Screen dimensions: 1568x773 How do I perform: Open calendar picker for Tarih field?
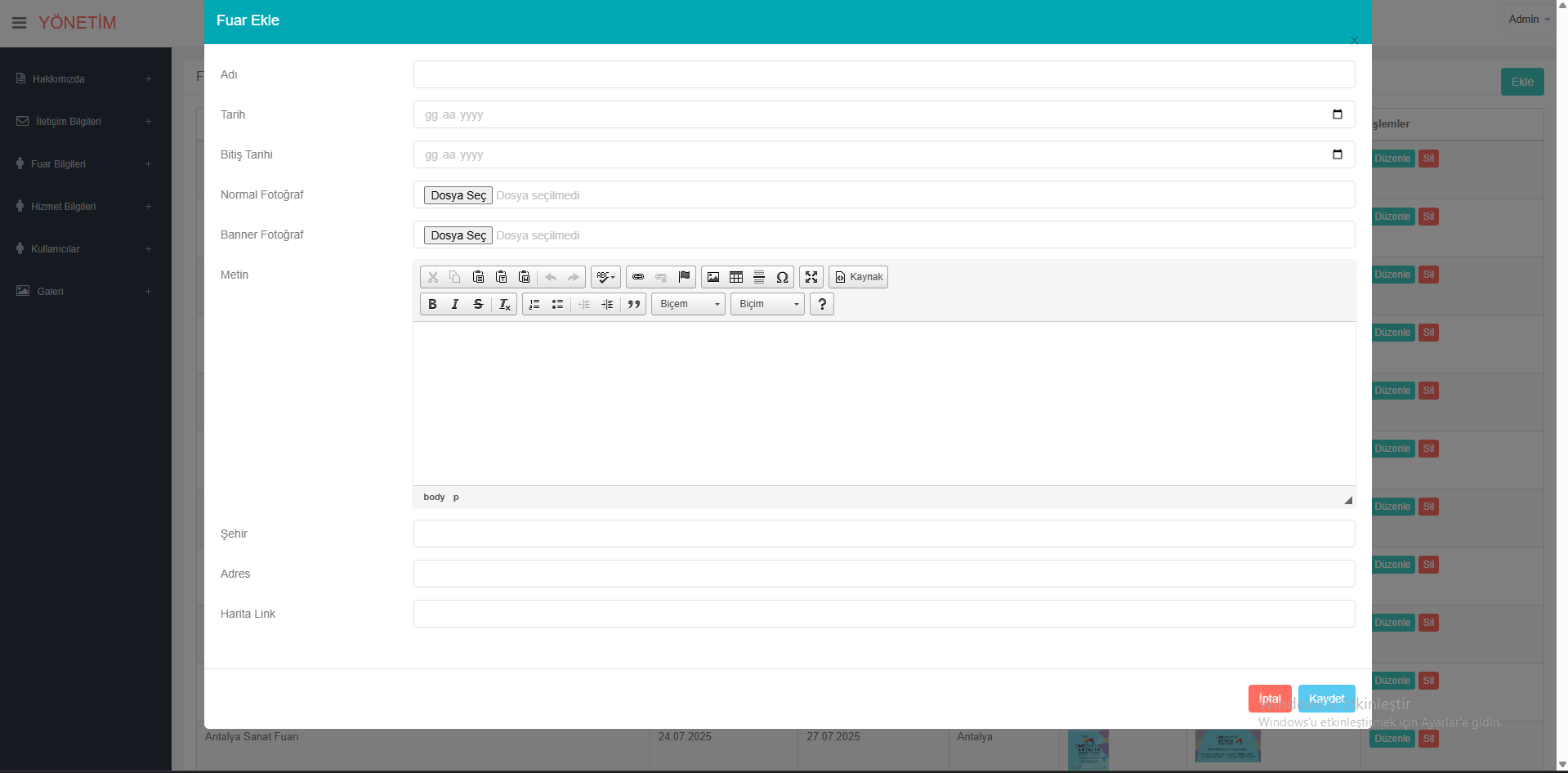(1337, 114)
